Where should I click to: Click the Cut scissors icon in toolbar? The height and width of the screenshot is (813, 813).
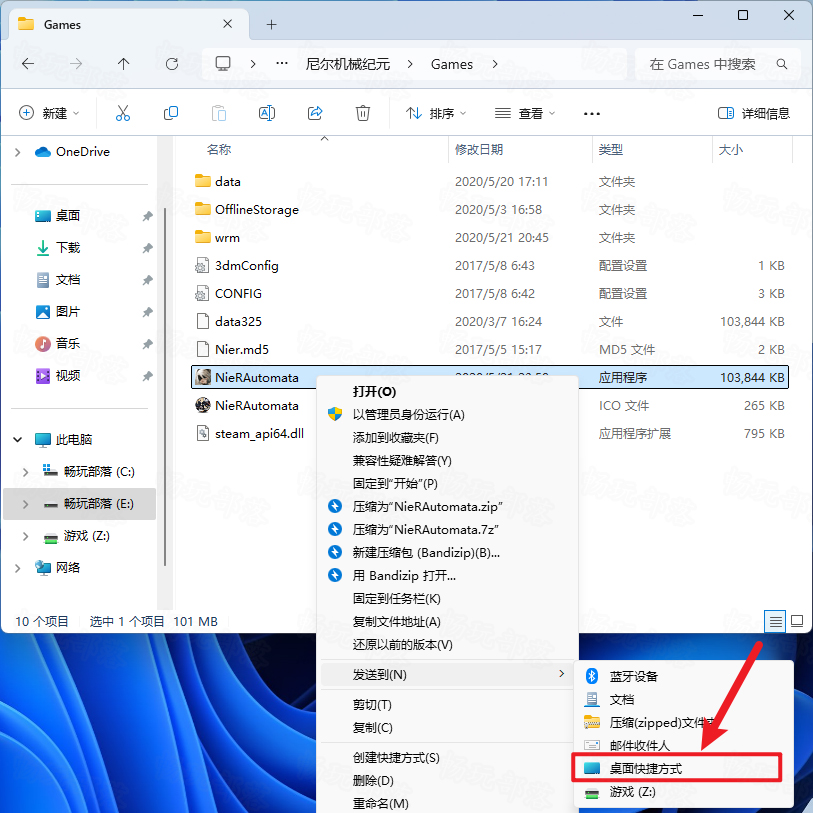point(123,113)
